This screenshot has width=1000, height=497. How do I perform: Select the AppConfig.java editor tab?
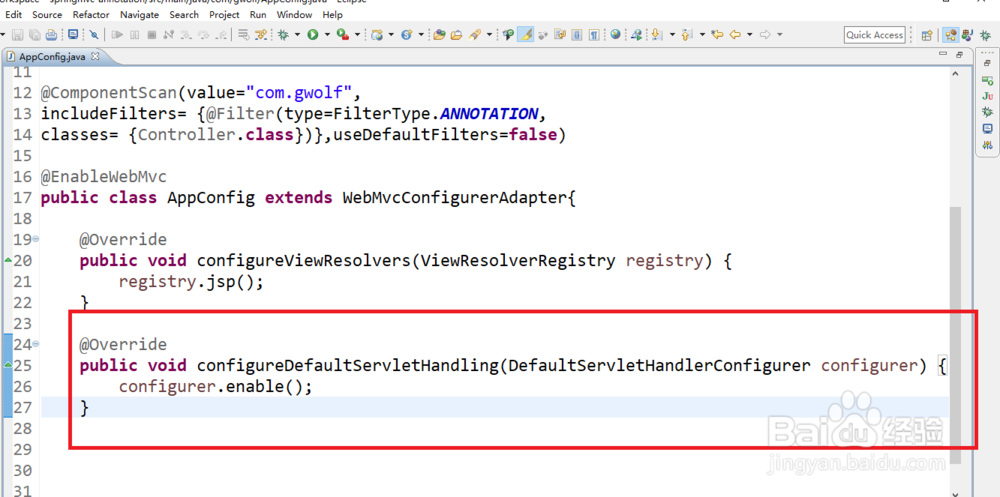(51, 56)
